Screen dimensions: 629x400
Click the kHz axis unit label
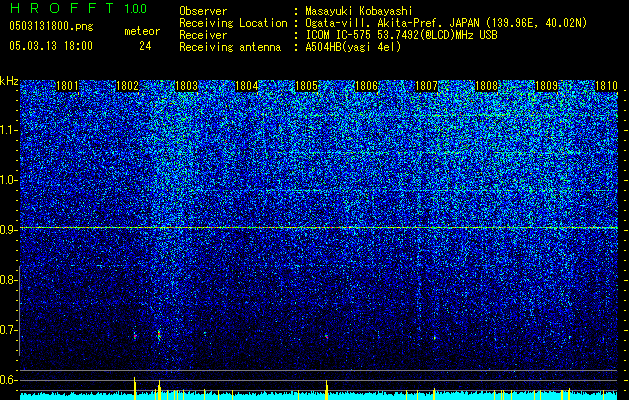coord(9,81)
